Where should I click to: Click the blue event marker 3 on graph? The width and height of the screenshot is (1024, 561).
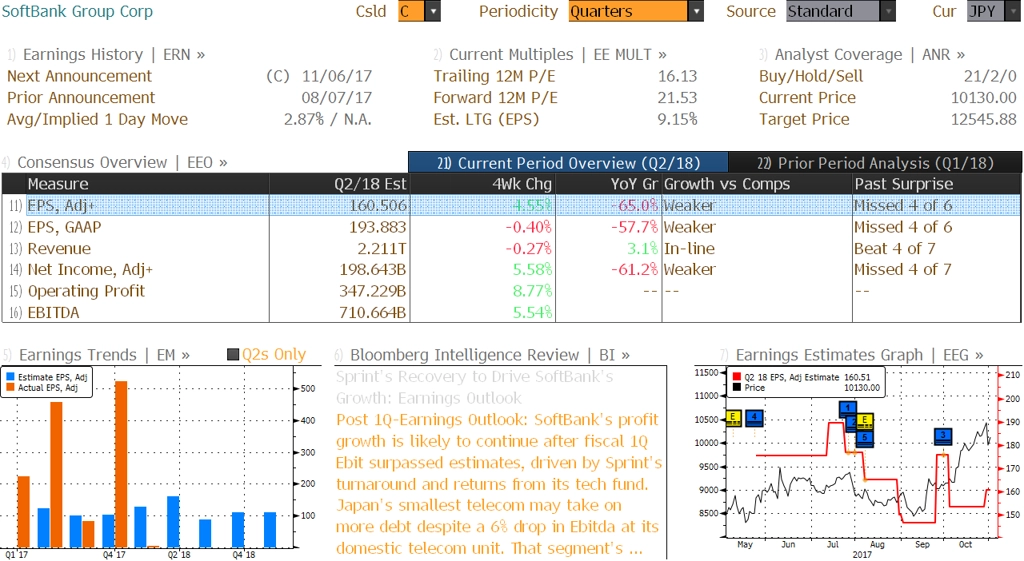(943, 436)
